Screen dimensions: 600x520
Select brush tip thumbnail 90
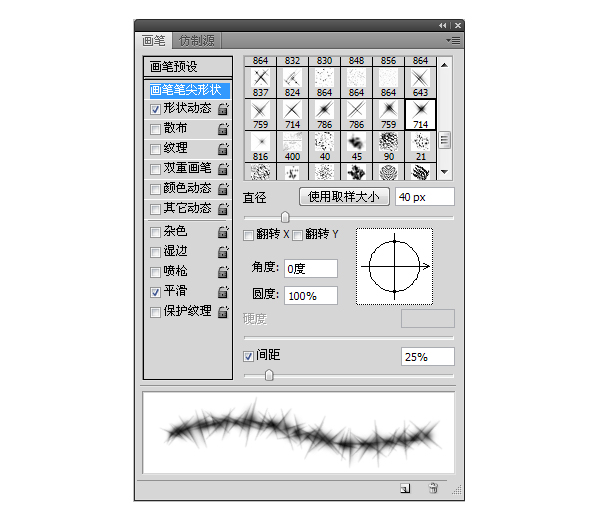coord(388,146)
